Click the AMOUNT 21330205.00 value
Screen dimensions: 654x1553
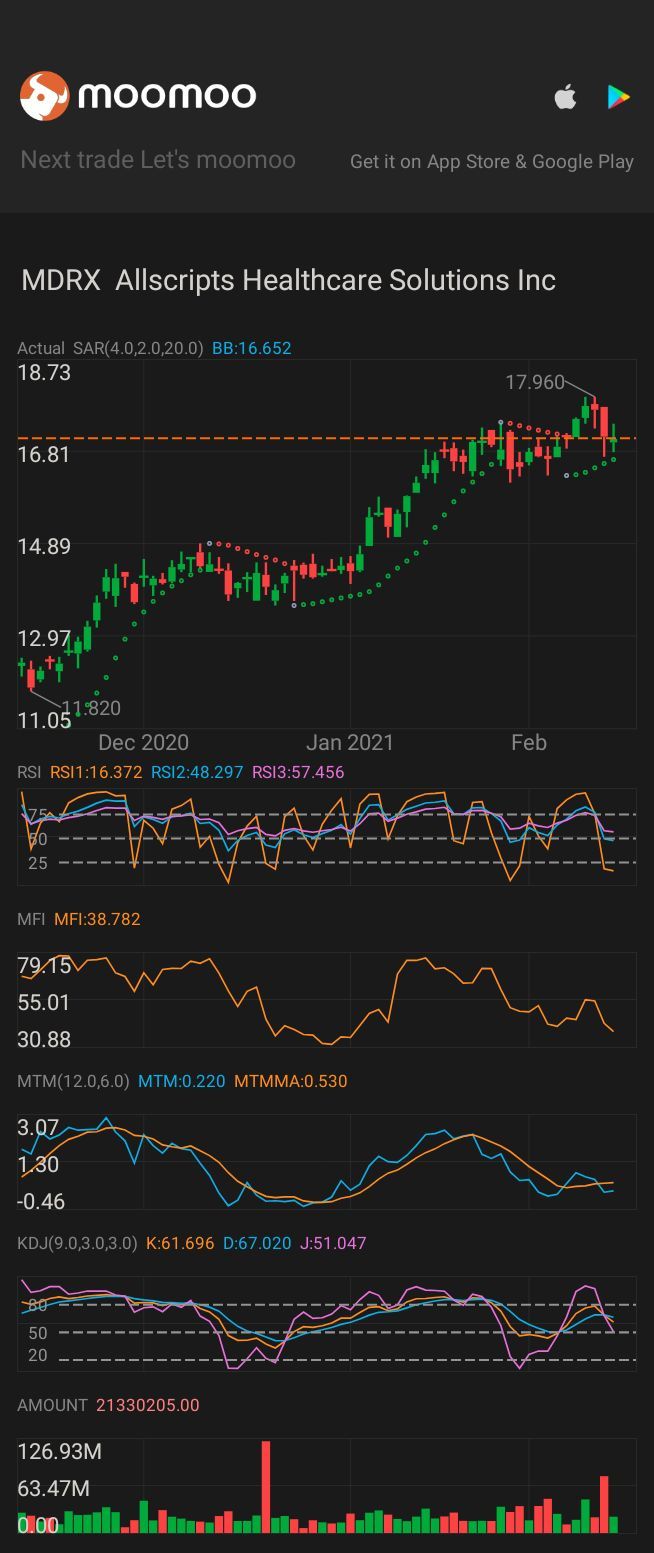[148, 1405]
